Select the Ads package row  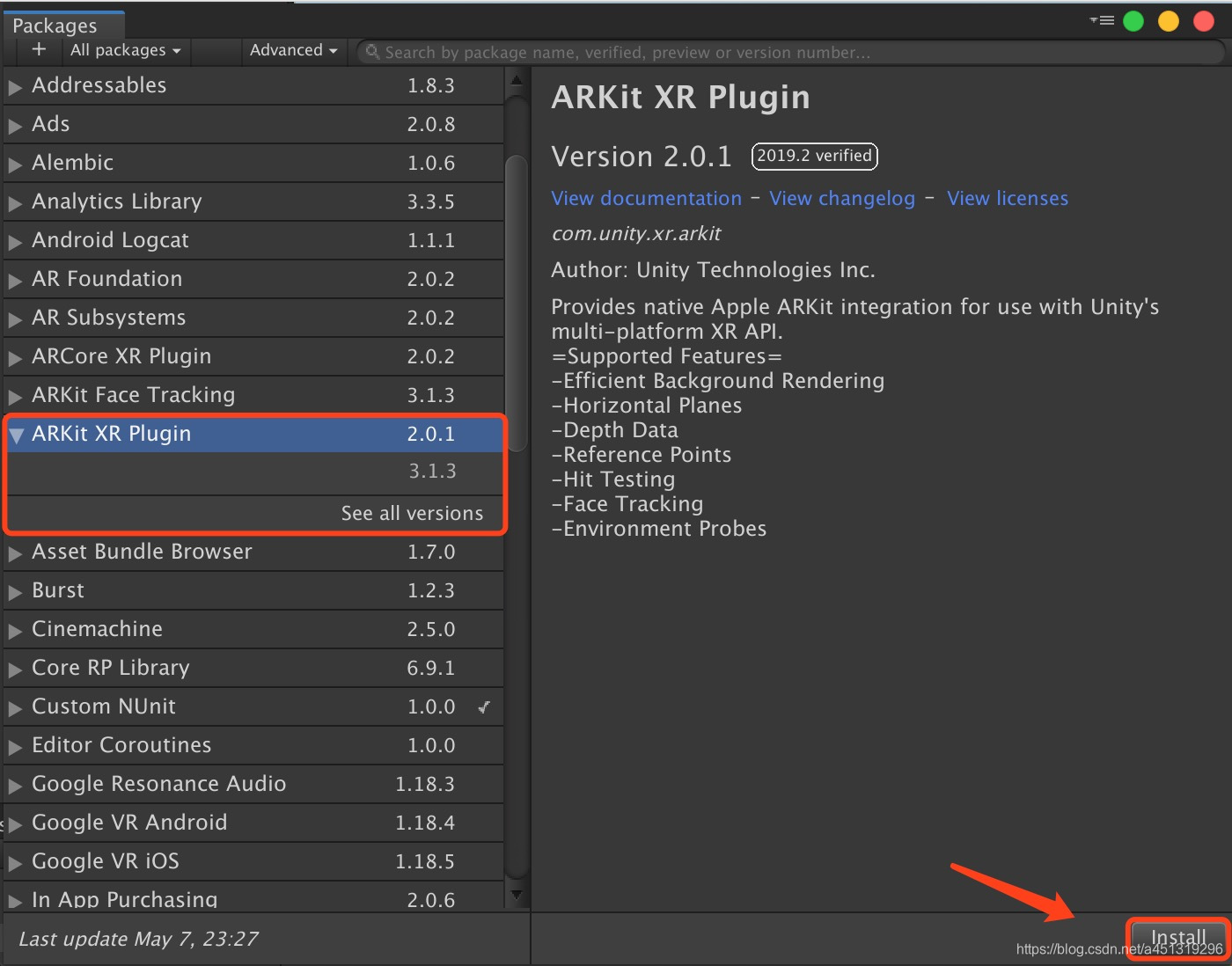[255, 124]
